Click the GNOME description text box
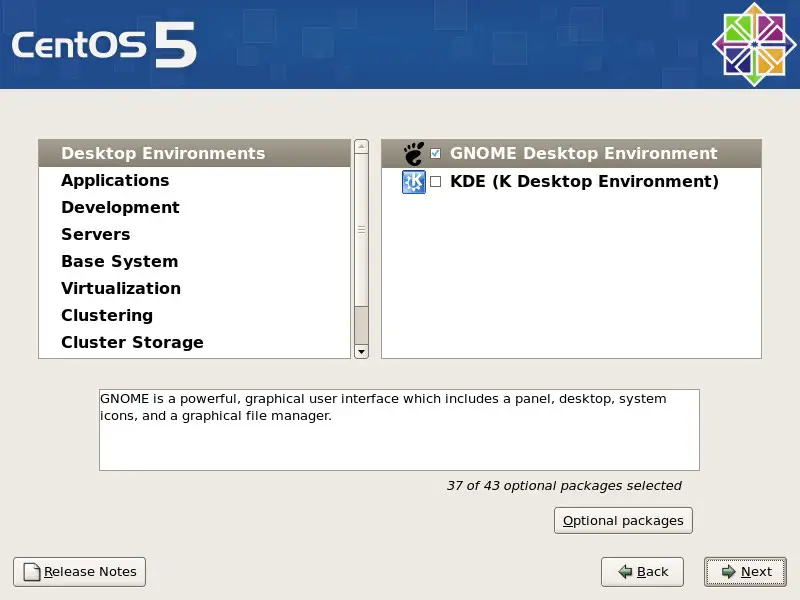Image resolution: width=800 pixels, height=600 pixels. pos(399,430)
